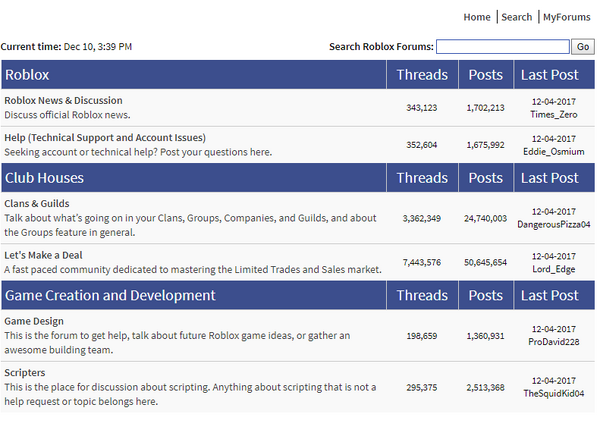Viewport: 600px width, 436px height.
Task: Click thread count 7,443,576
Action: 422,263
